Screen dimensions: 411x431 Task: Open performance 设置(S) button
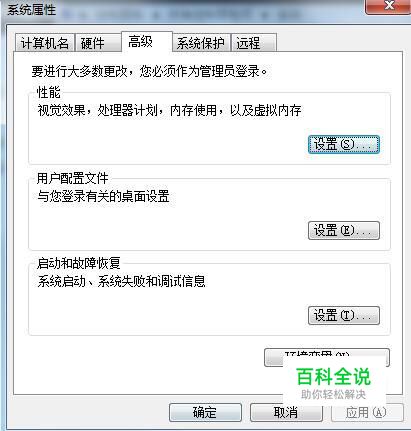[344, 144]
